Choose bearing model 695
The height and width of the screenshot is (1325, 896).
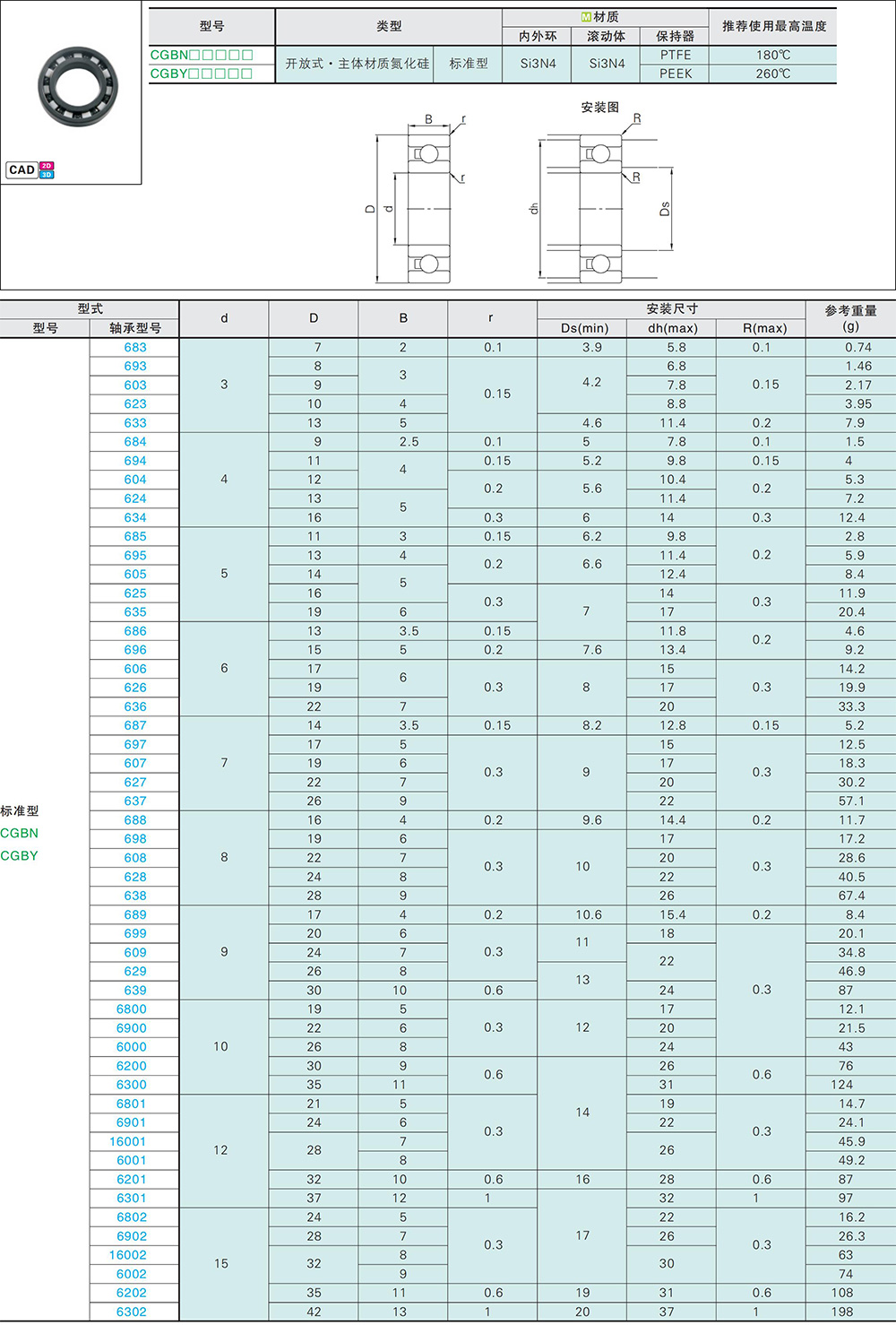[x=135, y=555]
